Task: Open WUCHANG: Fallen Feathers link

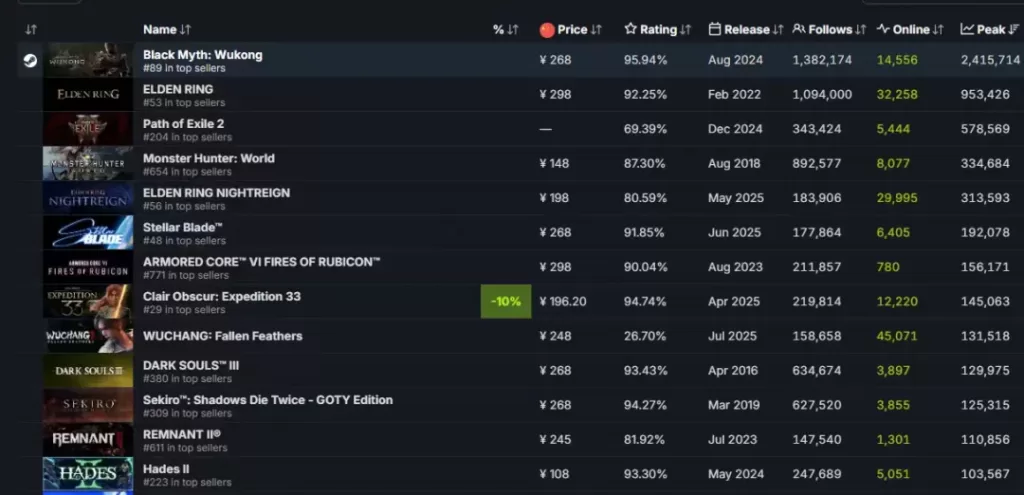Action: 223,336
